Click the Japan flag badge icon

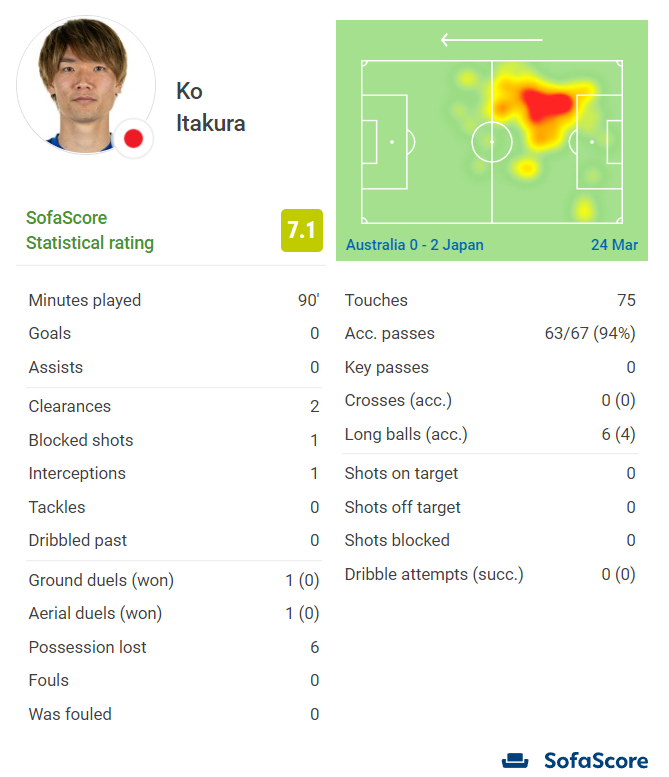coord(133,139)
